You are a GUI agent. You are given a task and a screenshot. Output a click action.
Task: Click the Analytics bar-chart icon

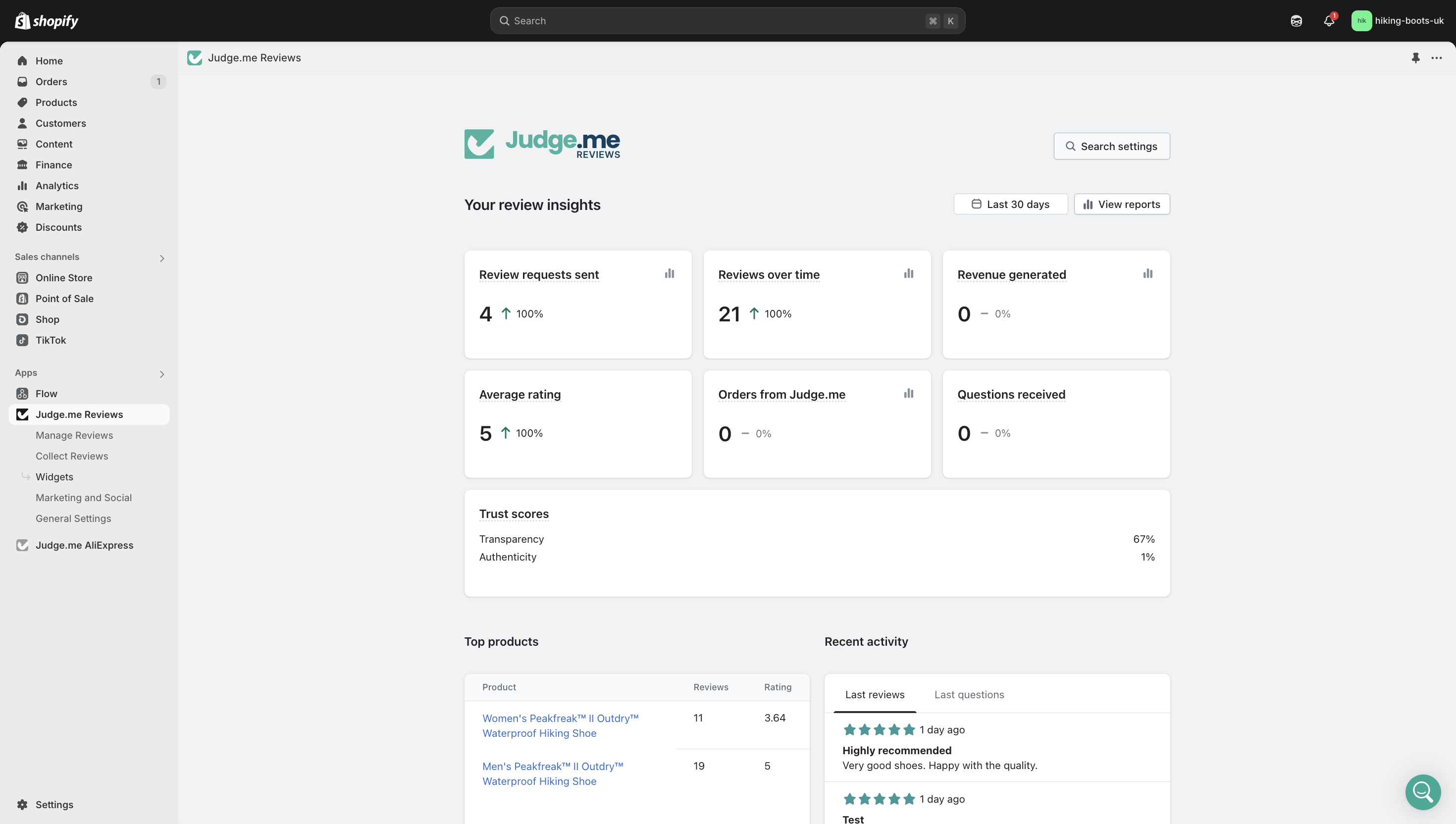click(x=22, y=186)
